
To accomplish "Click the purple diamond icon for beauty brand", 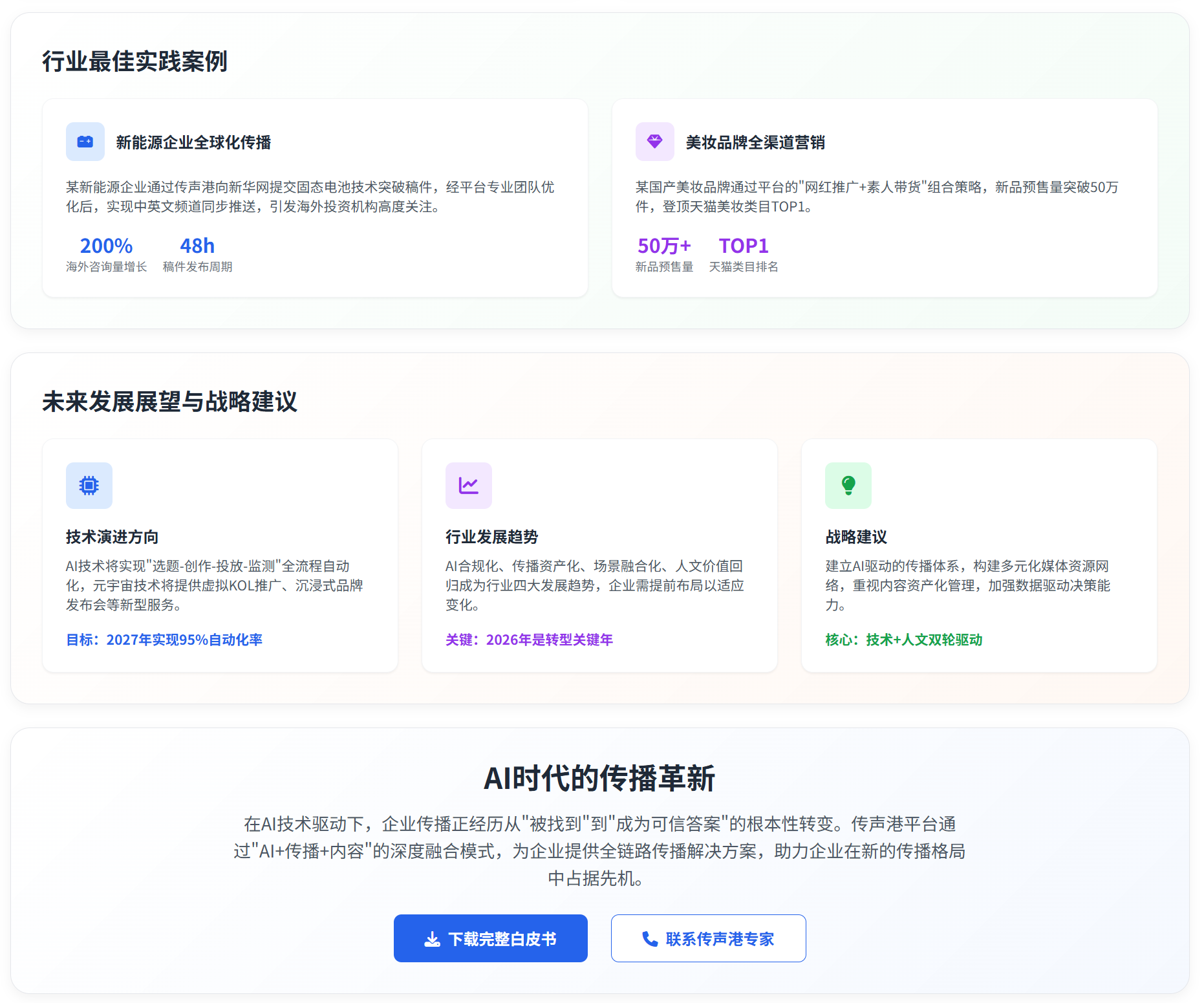I will pos(654,142).
